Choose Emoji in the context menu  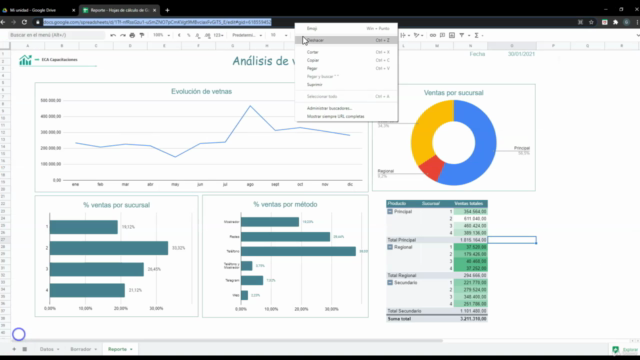tap(346, 29)
